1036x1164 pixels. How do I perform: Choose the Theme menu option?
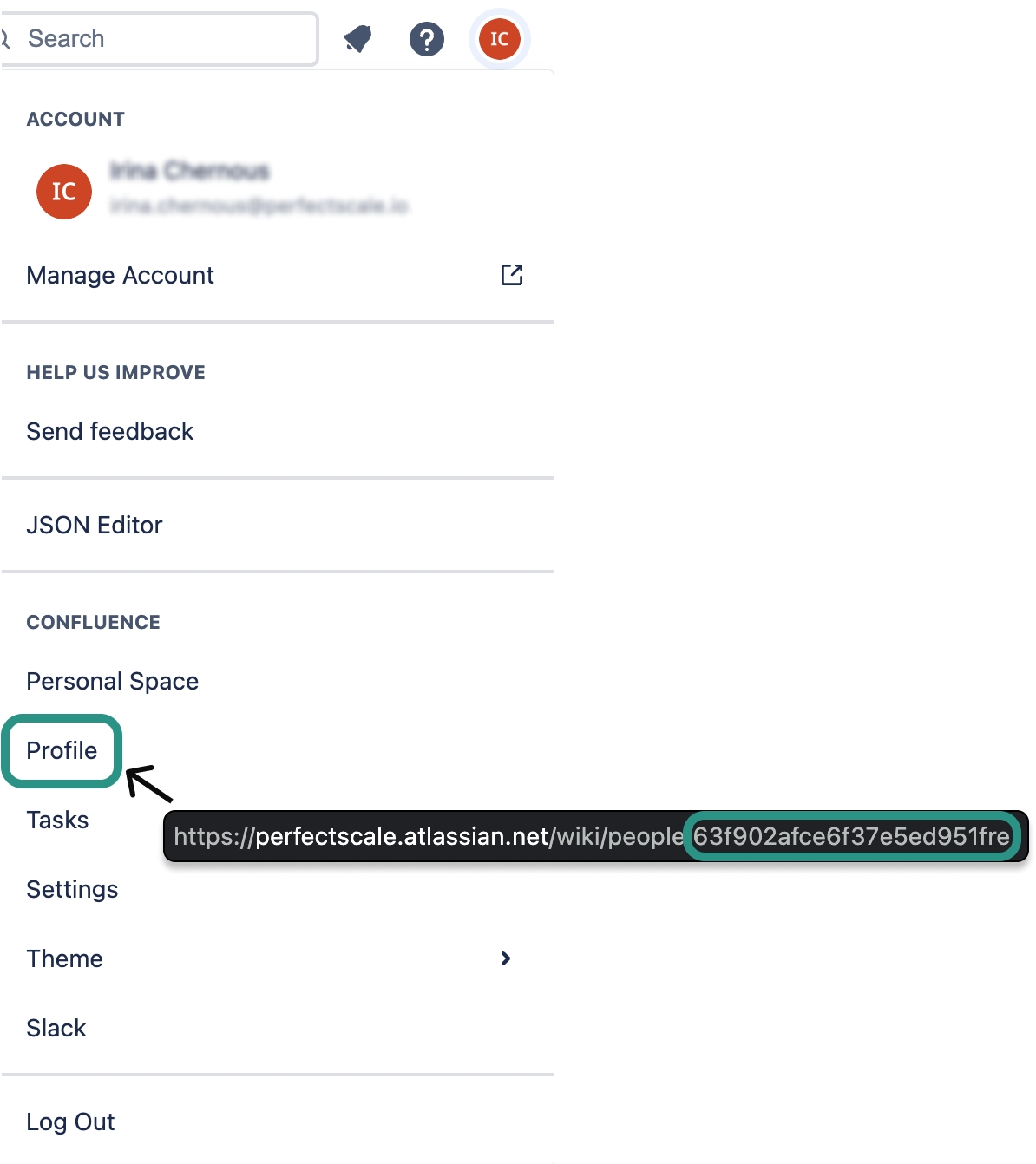tap(65, 959)
